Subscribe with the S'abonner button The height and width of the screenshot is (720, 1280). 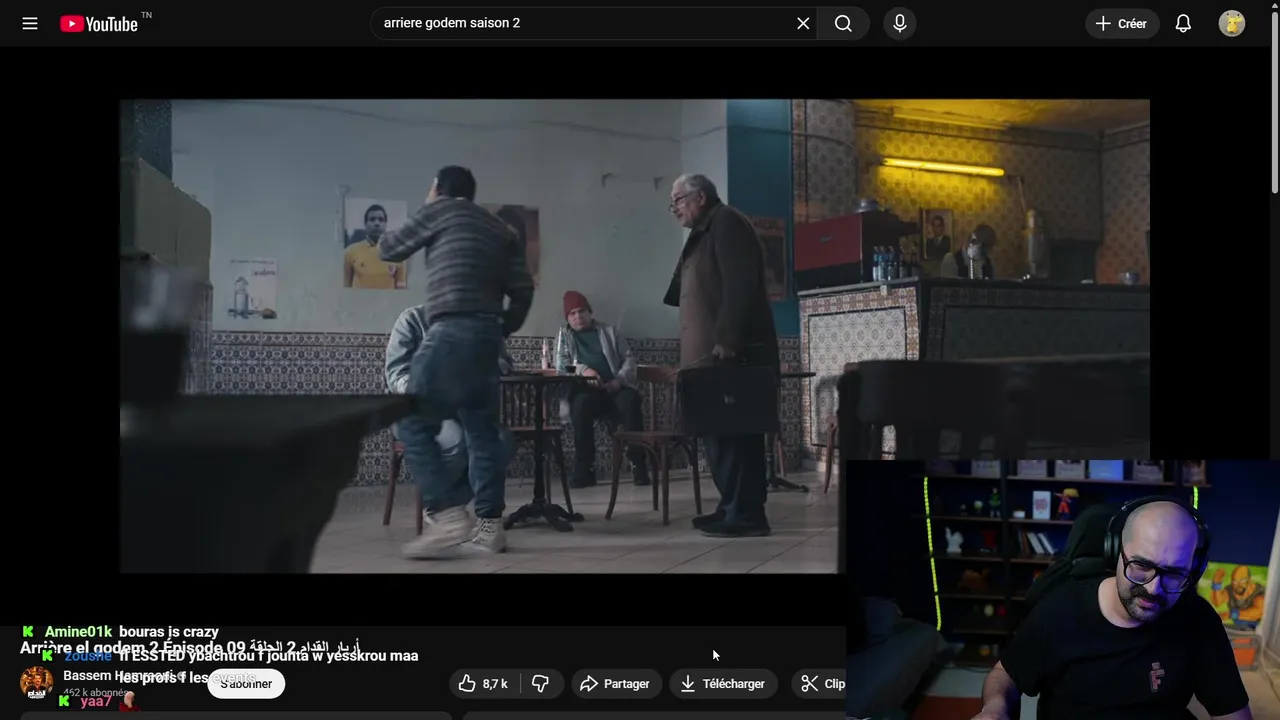coord(246,684)
